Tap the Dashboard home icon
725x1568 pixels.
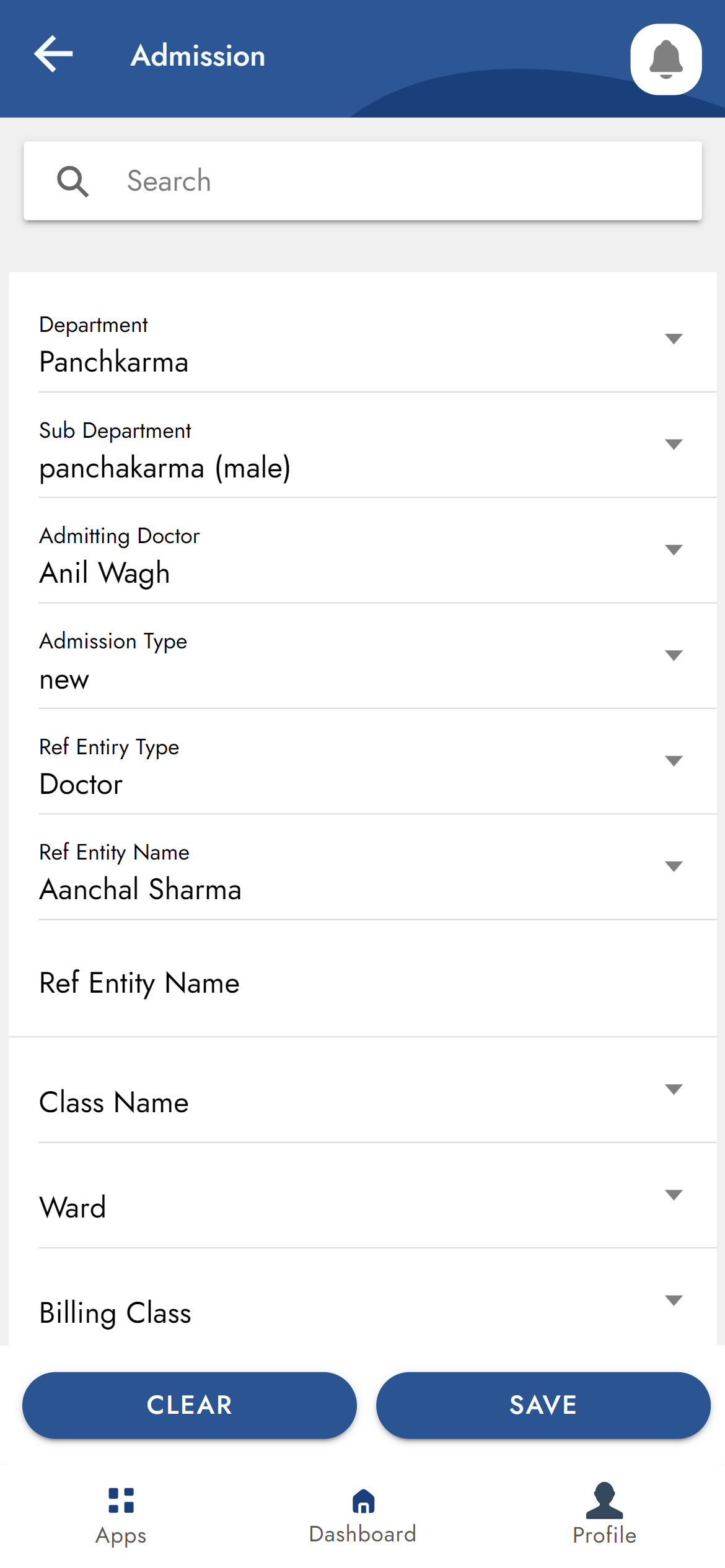click(363, 1501)
